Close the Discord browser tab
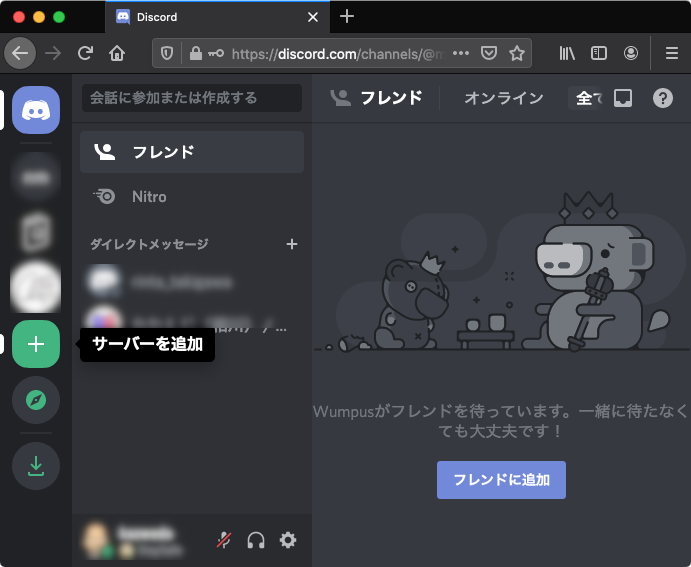This screenshot has height=567, width=691. 313,17
